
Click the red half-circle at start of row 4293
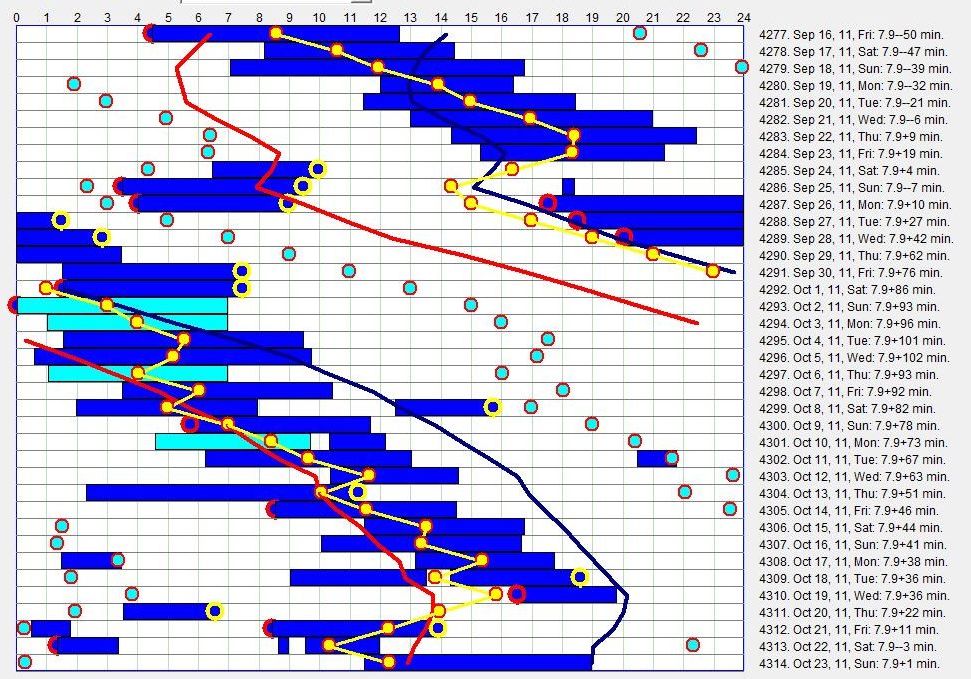(14, 305)
